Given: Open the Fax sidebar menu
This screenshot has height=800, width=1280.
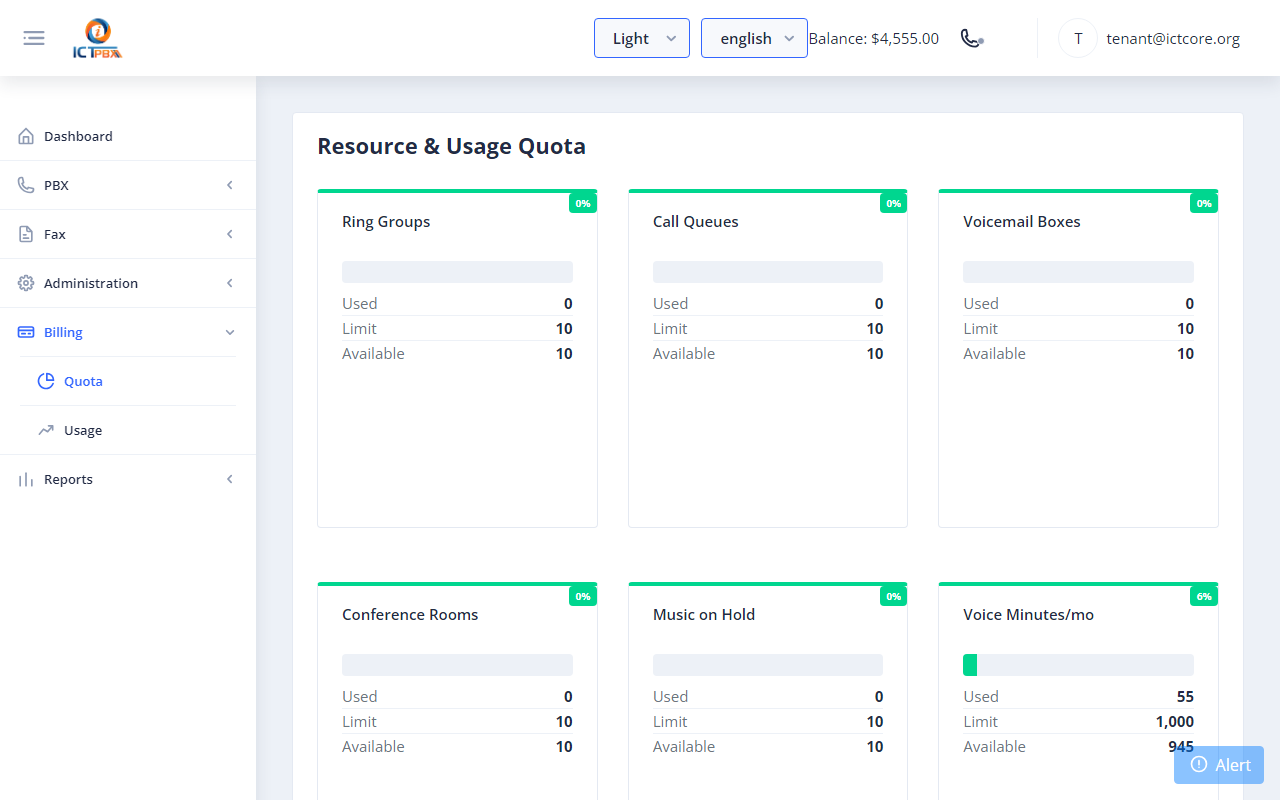Looking at the screenshot, I should point(128,234).
